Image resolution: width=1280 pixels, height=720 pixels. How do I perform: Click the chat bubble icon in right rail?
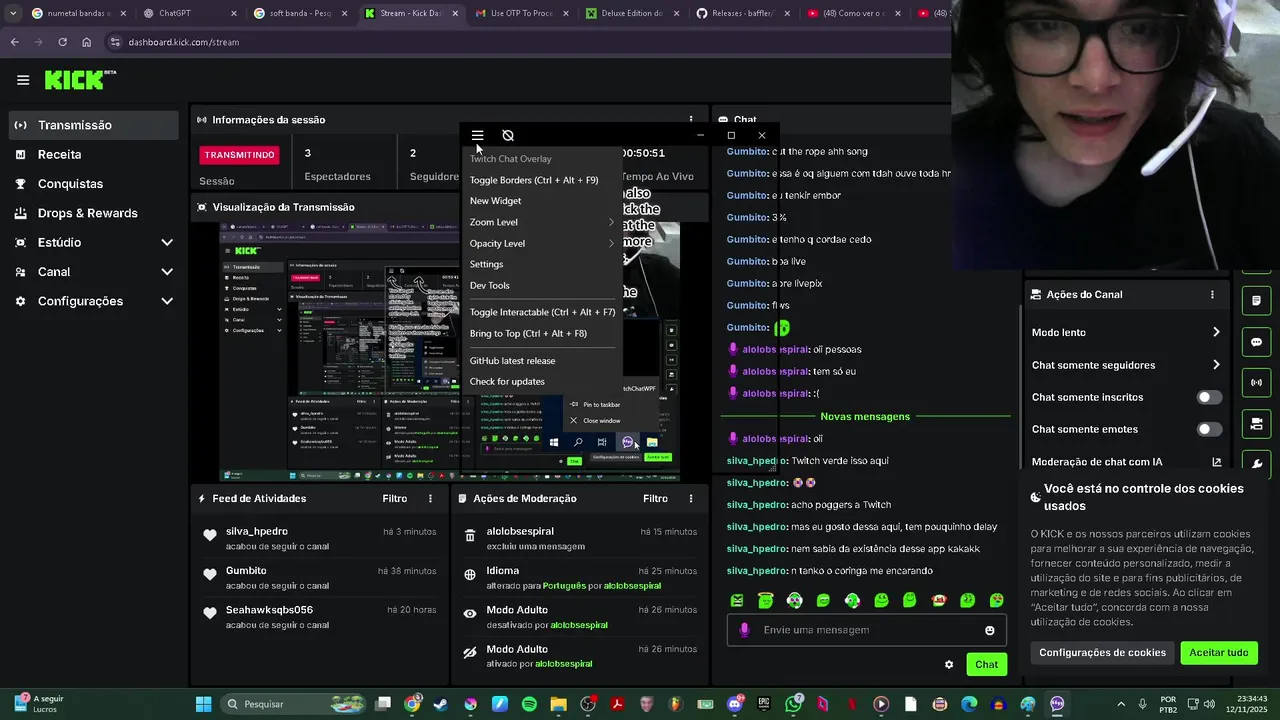click(1256, 341)
